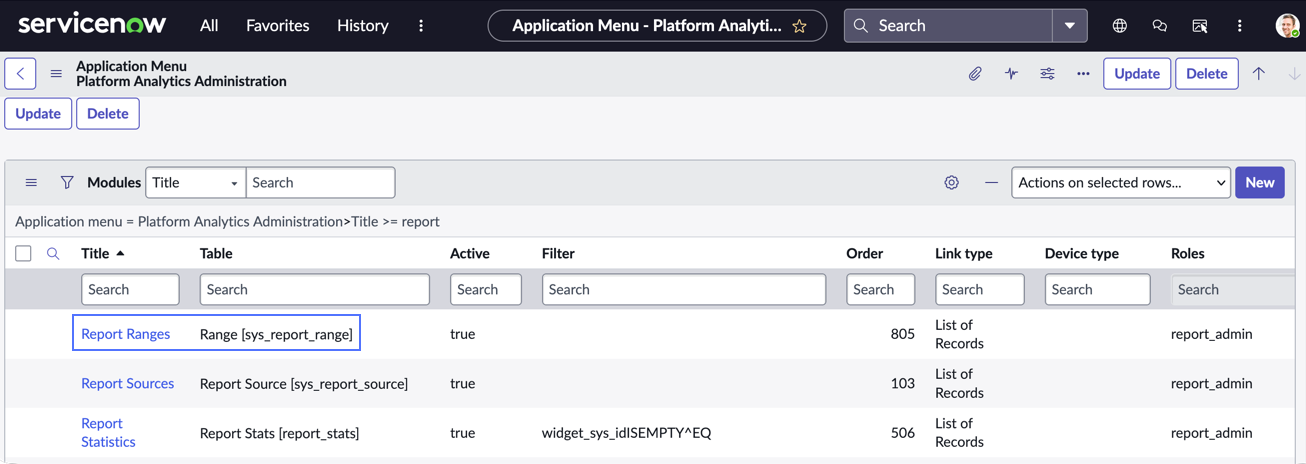Screen dimensions: 1306x464
Task: Toggle column search magnifier icon
Action: [53, 254]
